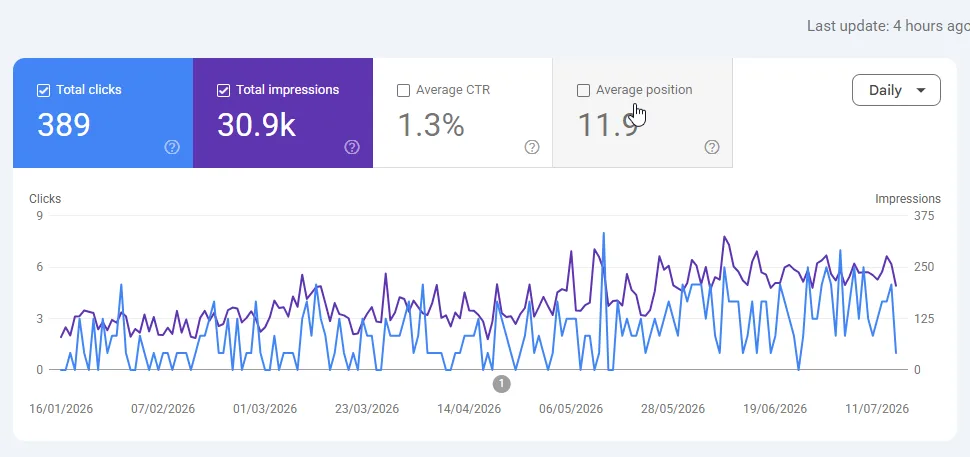Click the 375 impressions axis value

(924, 216)
